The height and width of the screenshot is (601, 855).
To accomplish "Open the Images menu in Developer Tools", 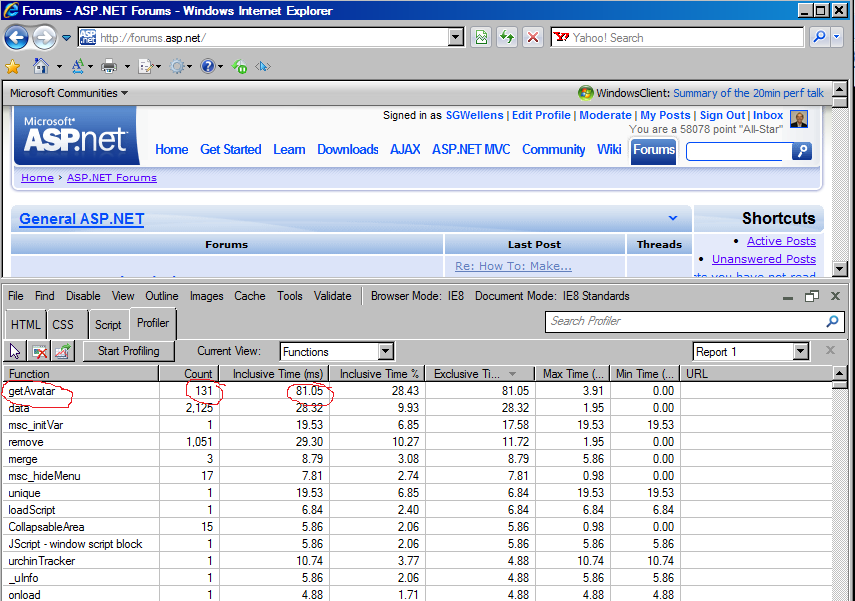I will tap(207, 296).
